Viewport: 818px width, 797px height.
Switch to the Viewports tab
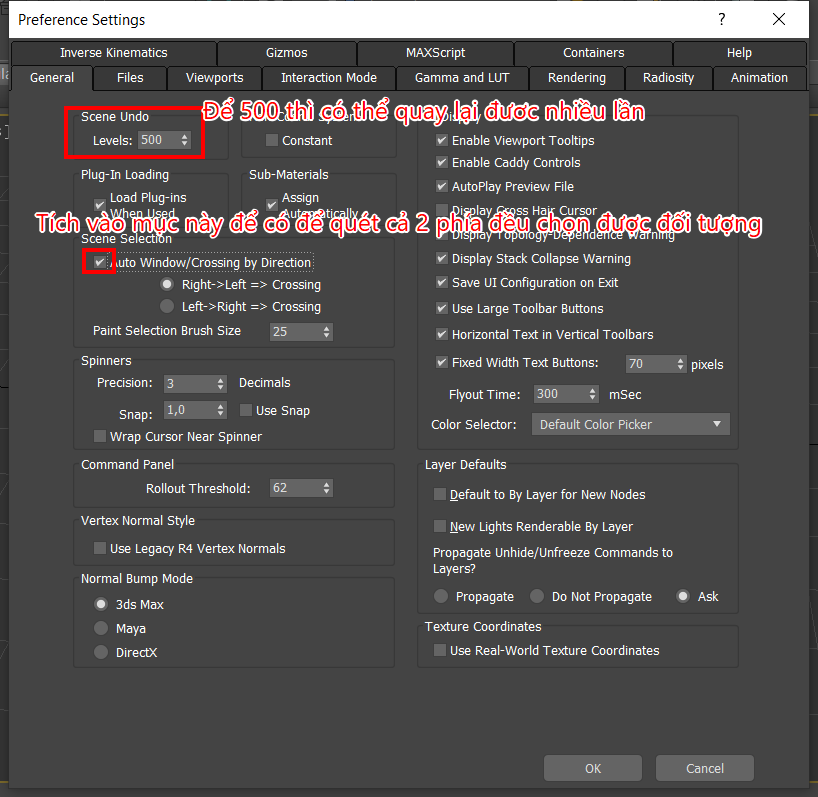[213, 77]
